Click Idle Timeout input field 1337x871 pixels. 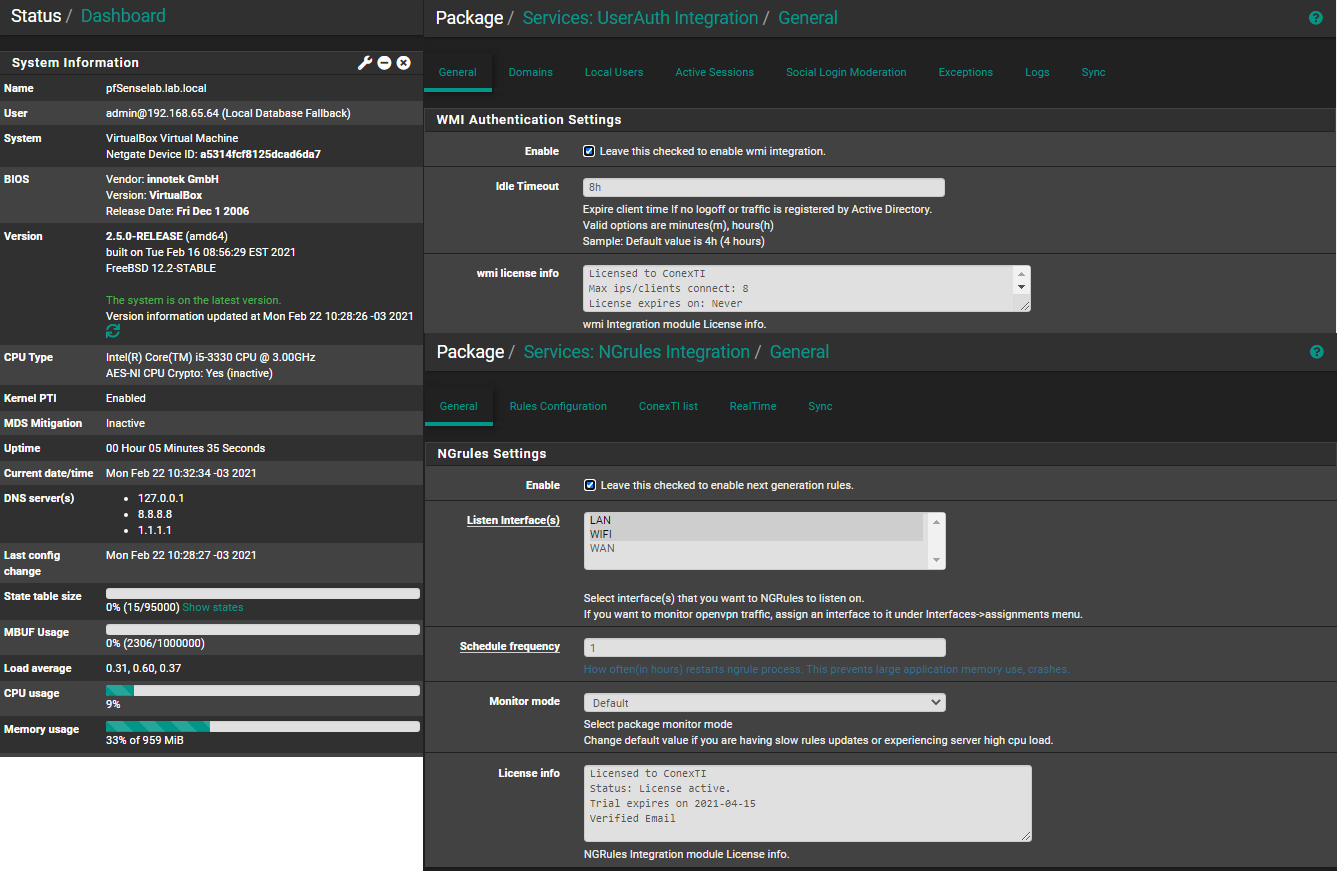764,187
